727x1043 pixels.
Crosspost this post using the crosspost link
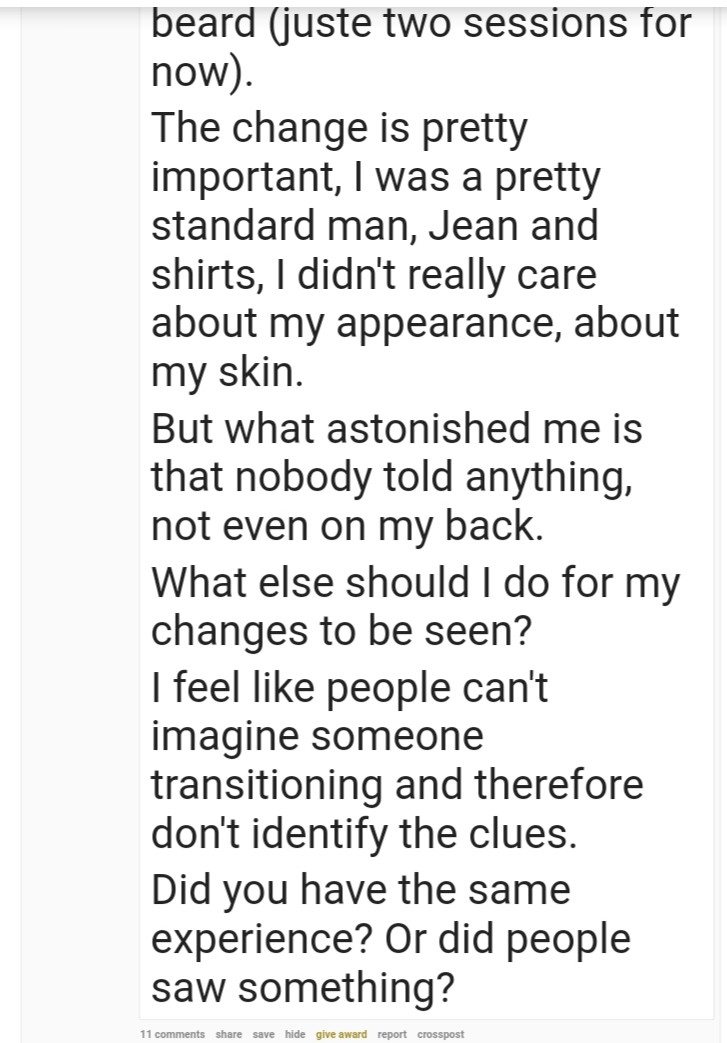point(440,1034)
